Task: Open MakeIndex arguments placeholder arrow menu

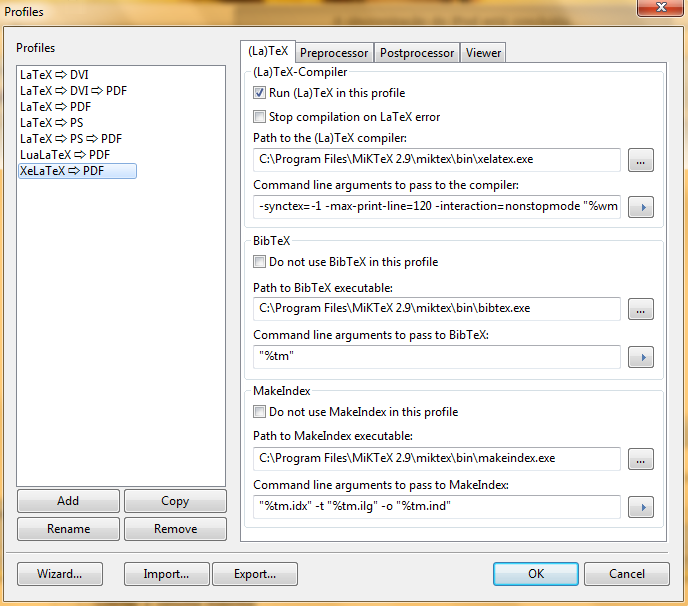Action: tap(641, 507)
